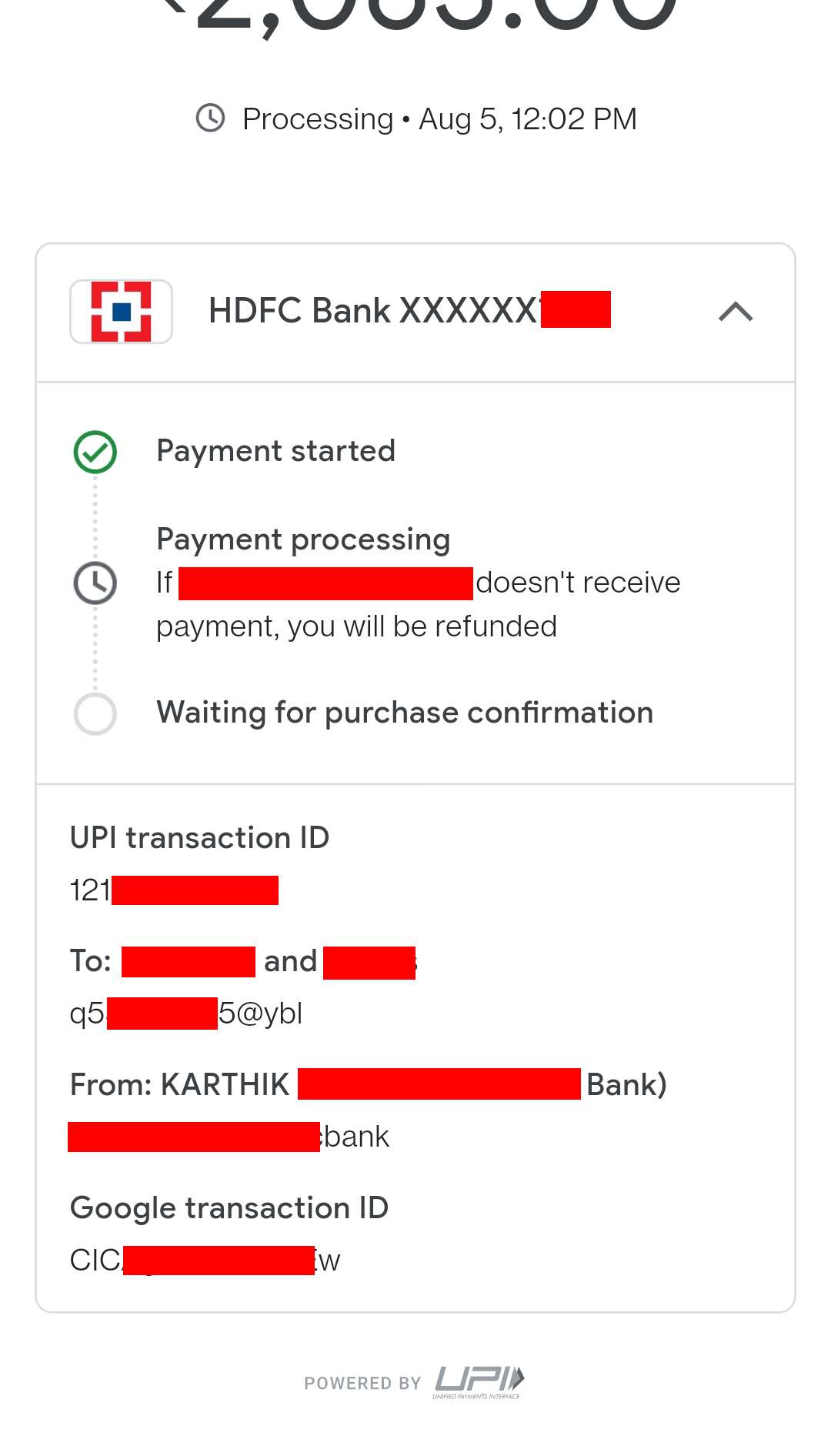Click the green Payment started checkmark

click(x=95, y=452)
